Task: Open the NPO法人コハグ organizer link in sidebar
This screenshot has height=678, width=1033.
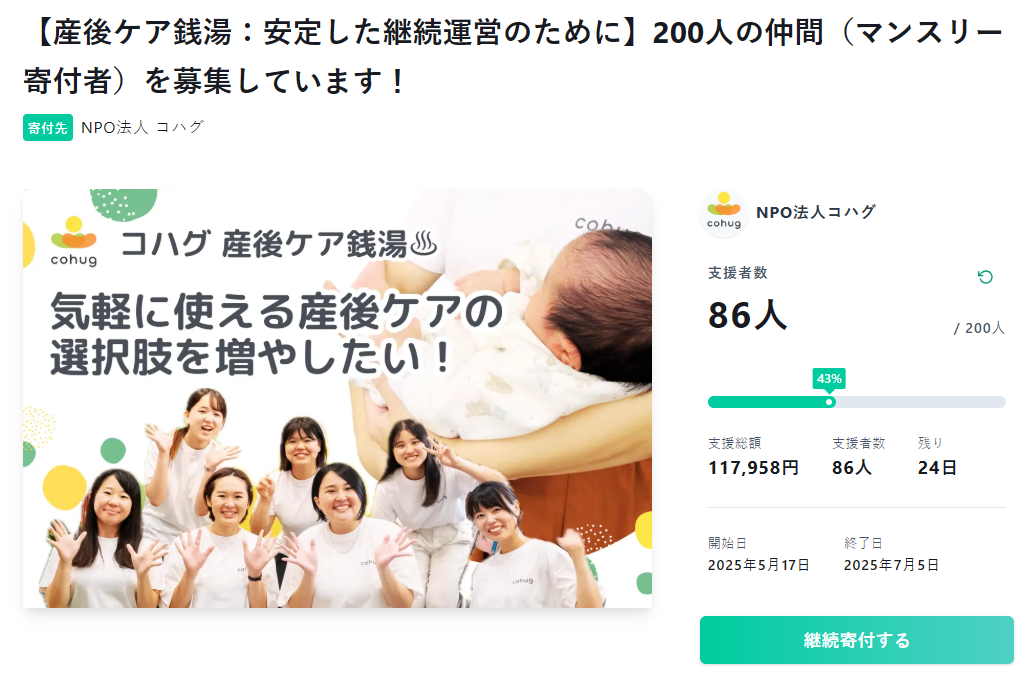Action: [x=816, y=212]
